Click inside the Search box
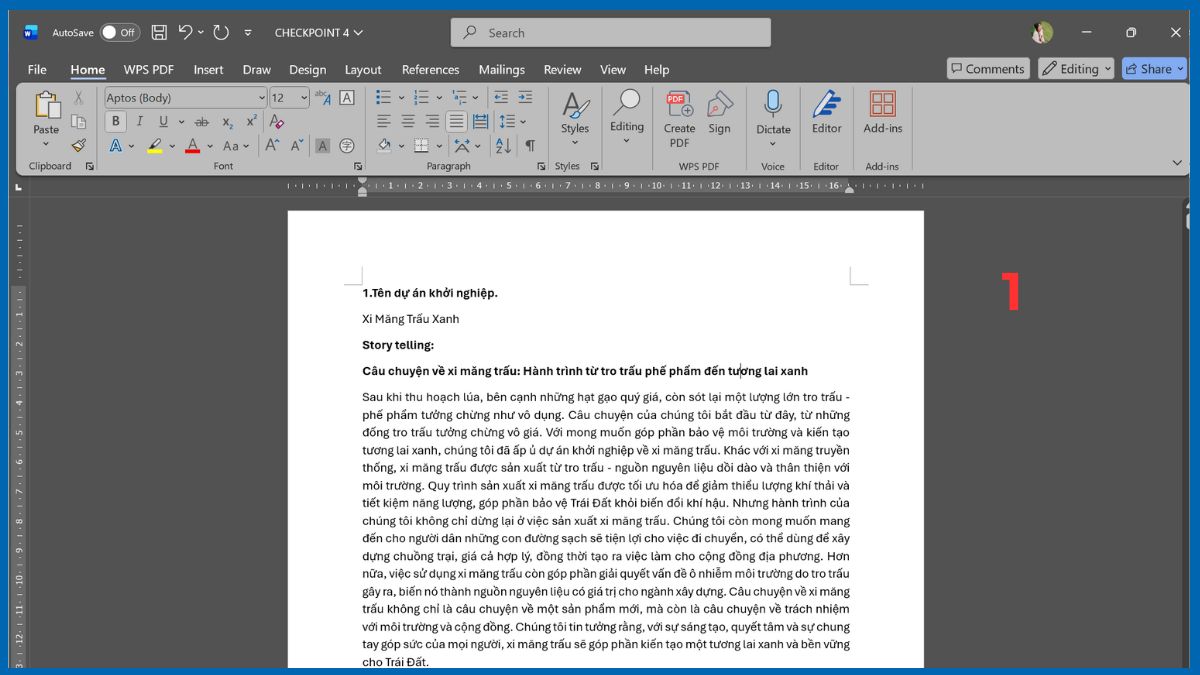 610,32
